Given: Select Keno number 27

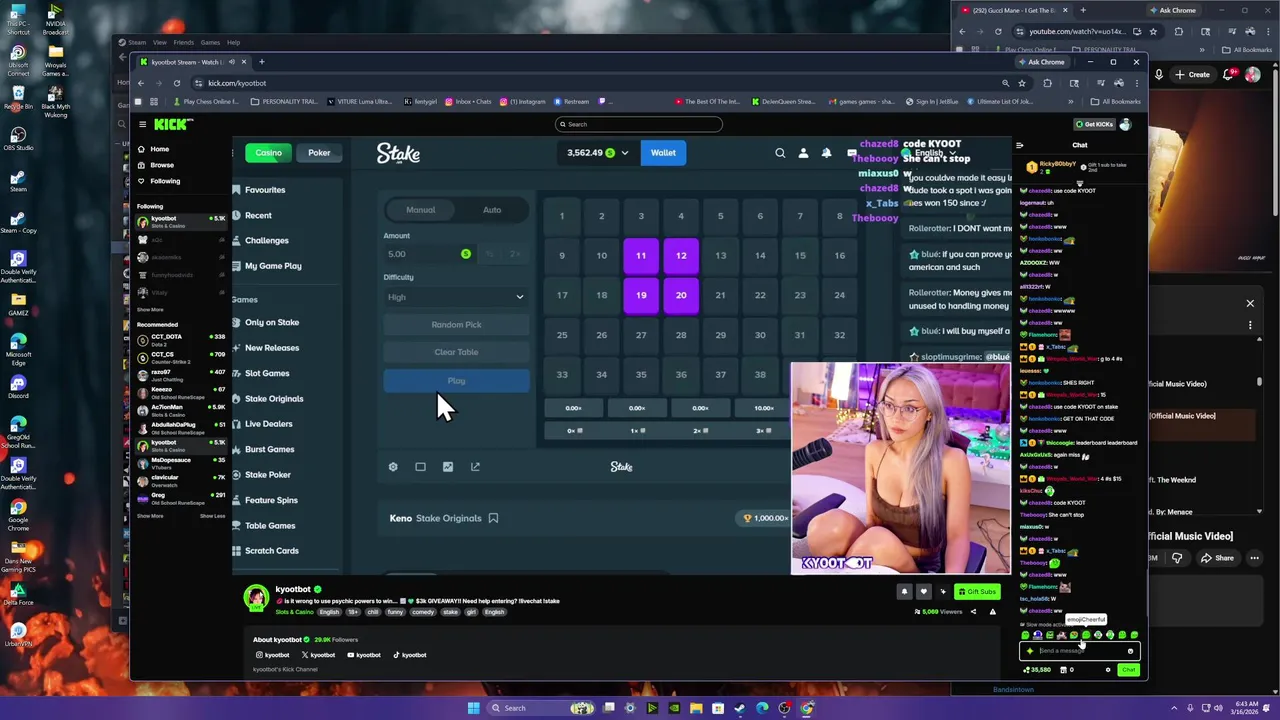Looking at the screenshot, I should click(641, 335).
